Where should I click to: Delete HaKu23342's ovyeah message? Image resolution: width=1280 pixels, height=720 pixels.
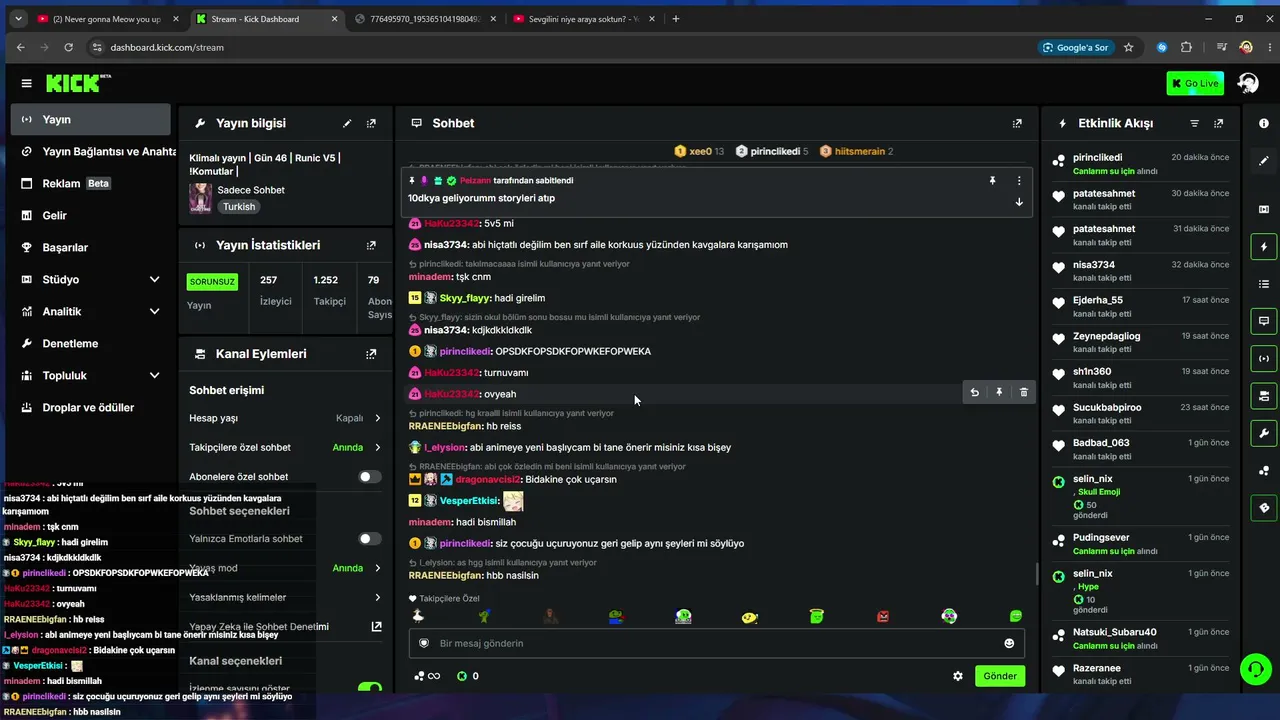1023,393
